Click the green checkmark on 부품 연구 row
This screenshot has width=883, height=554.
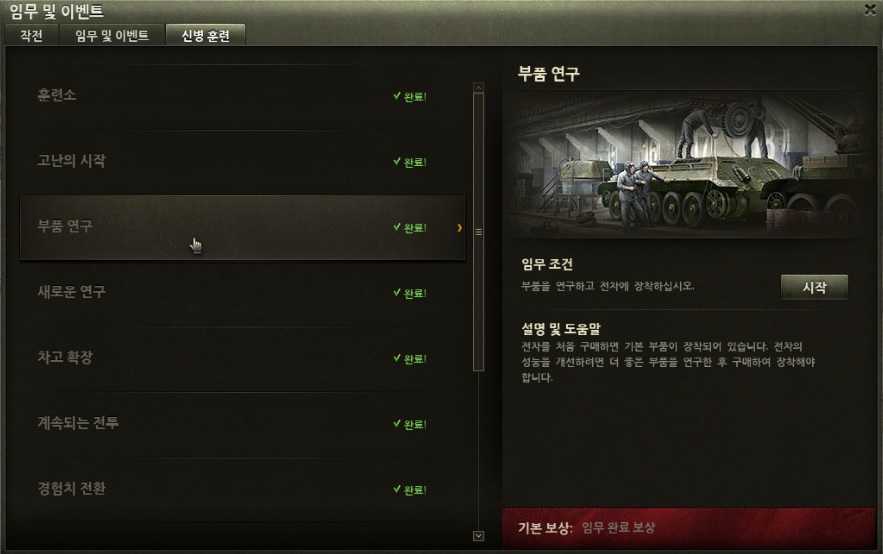click(397, 227)
